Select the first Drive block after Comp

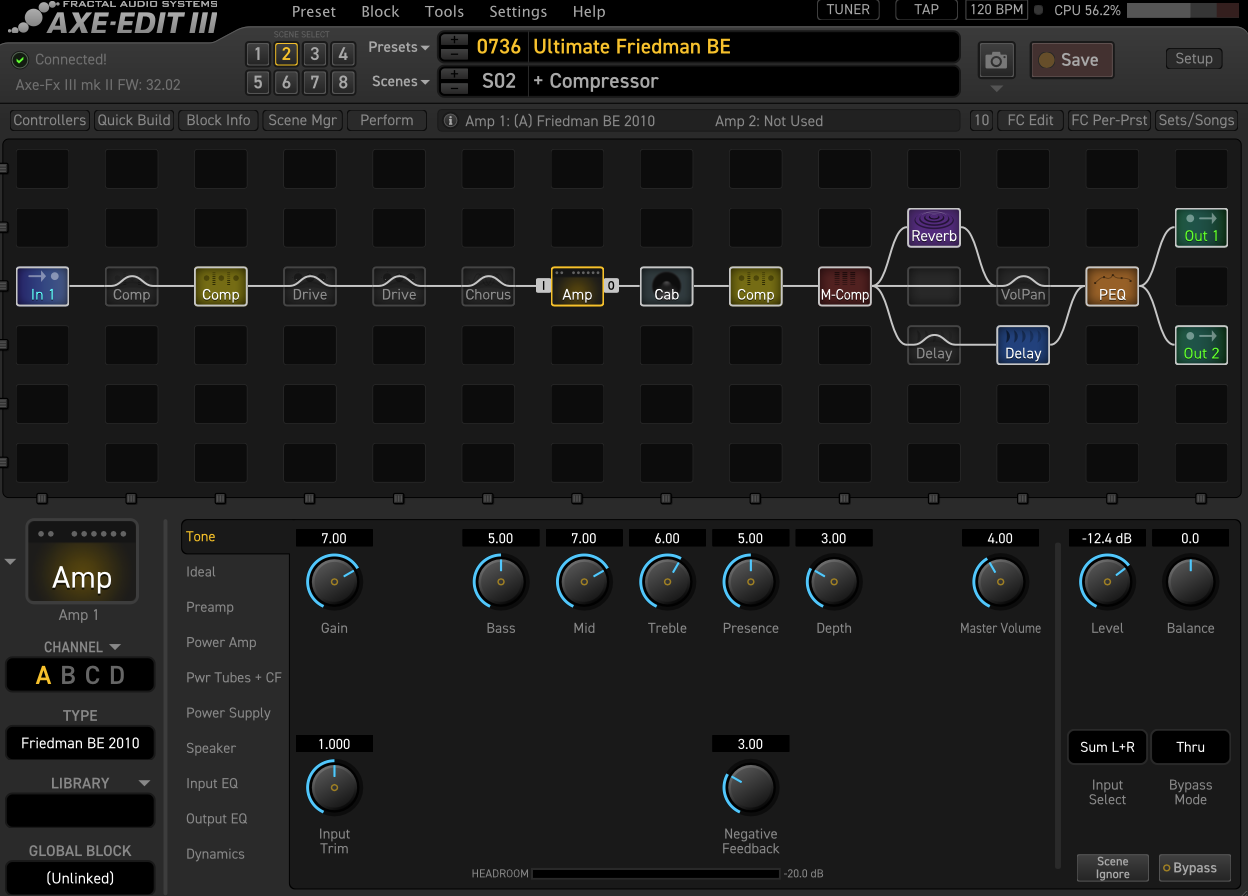coord(309,286)
